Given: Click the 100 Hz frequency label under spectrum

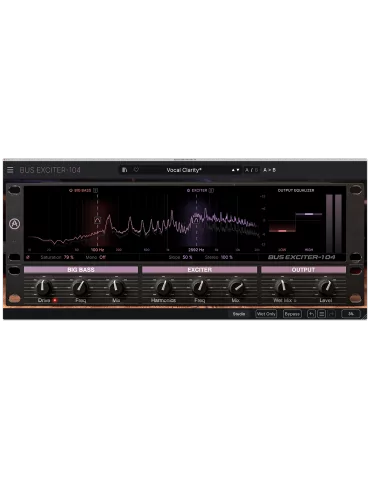Looking at the screenshot, I should [97, 250].
